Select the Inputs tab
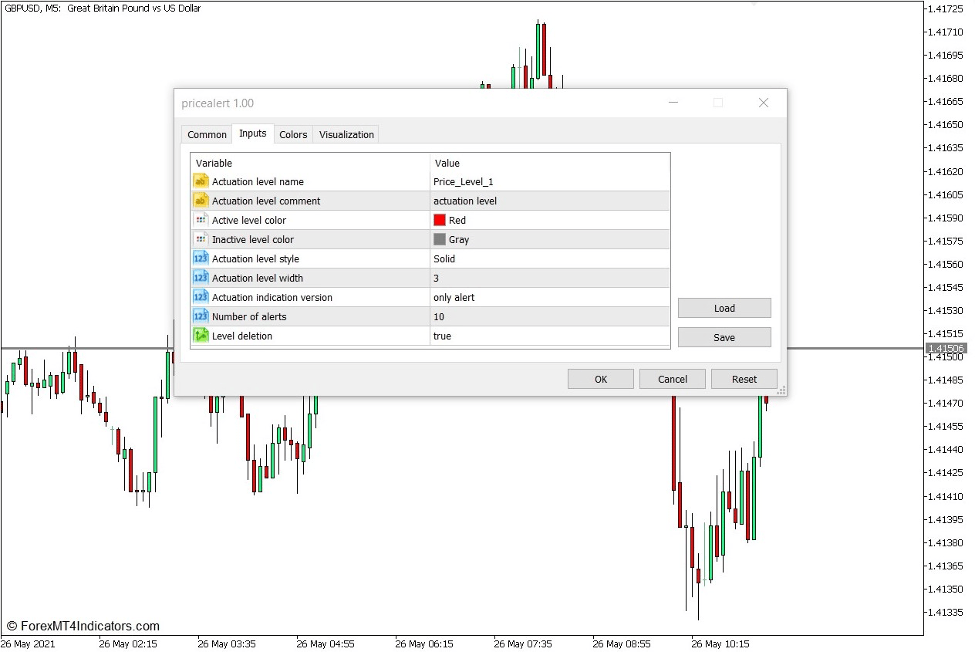The width and height of the screenshot is (977, 652). [252, 133]
